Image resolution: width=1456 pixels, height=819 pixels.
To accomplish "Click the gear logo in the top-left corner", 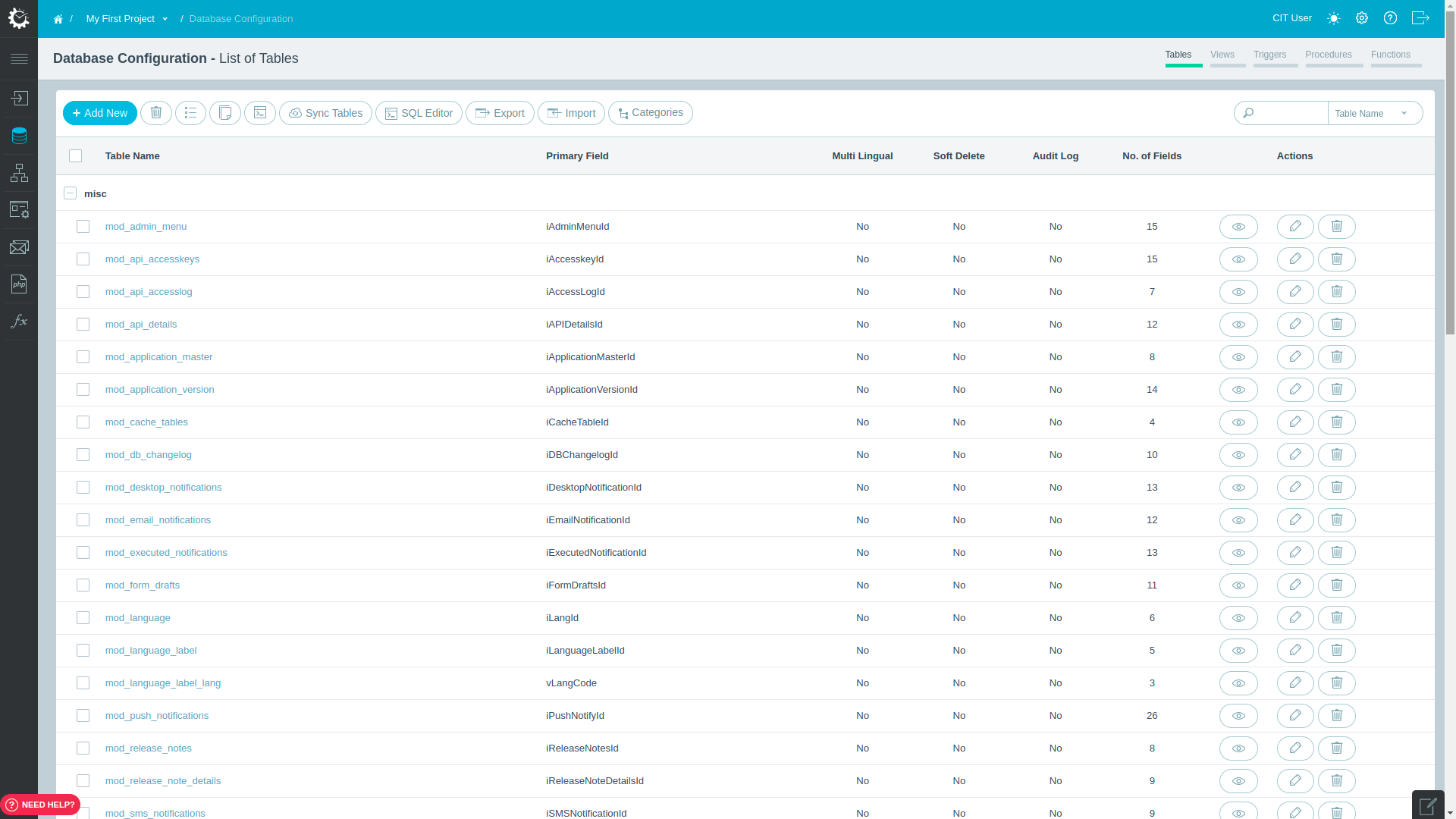I will click(x=19, y=18).
